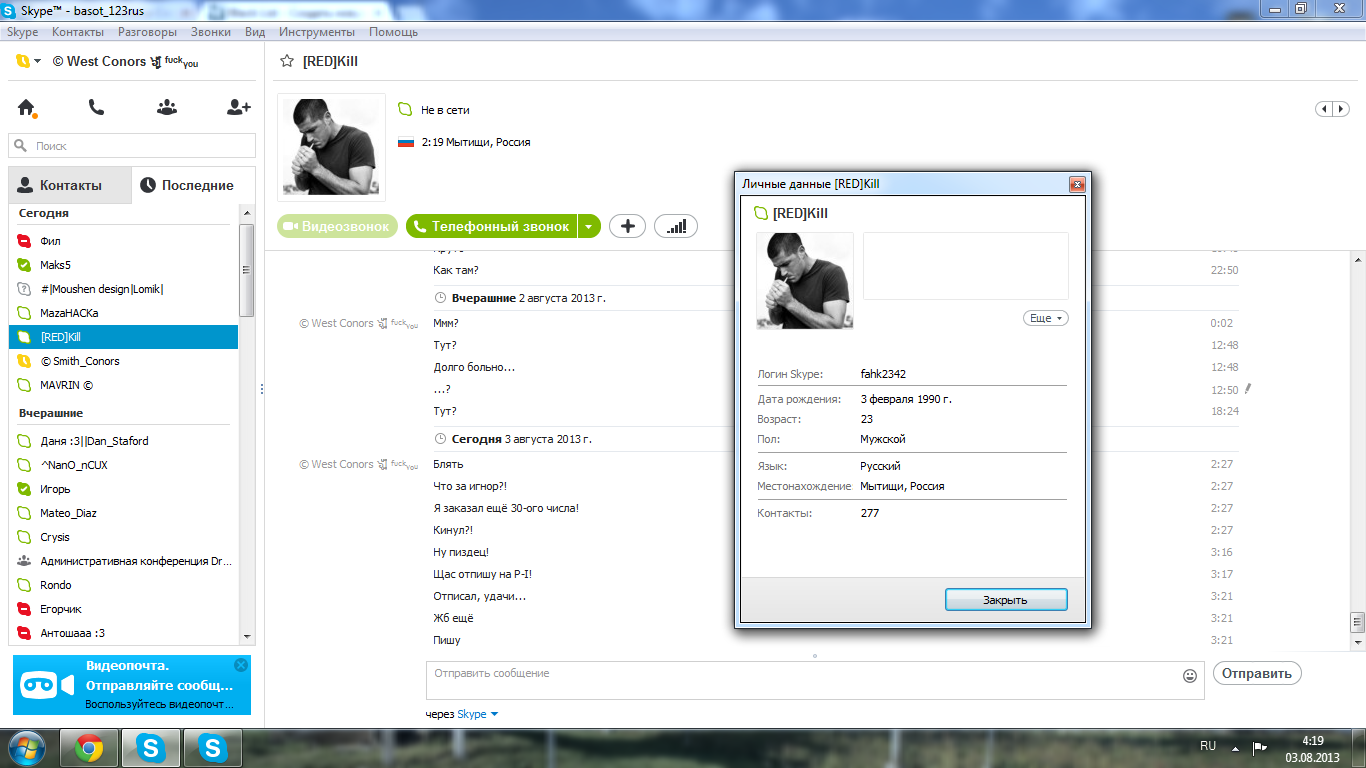Check call quality signal icon
This screenshot has width=1366, height=768.
pyautogui.click(x=676, y=227)
